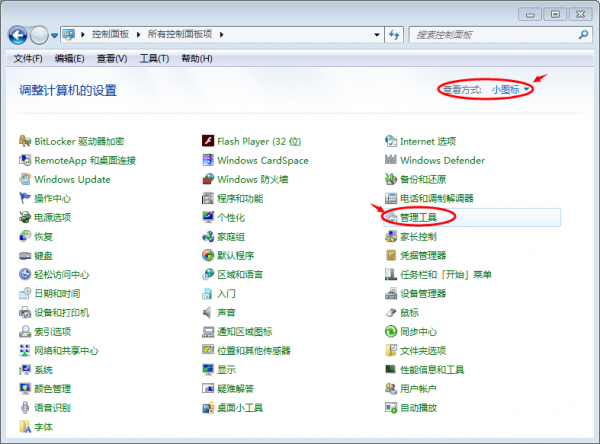This screenshot has width=600, height=444.
Task: Click the Windows 防火墙 icon
Action: [208, 179]
